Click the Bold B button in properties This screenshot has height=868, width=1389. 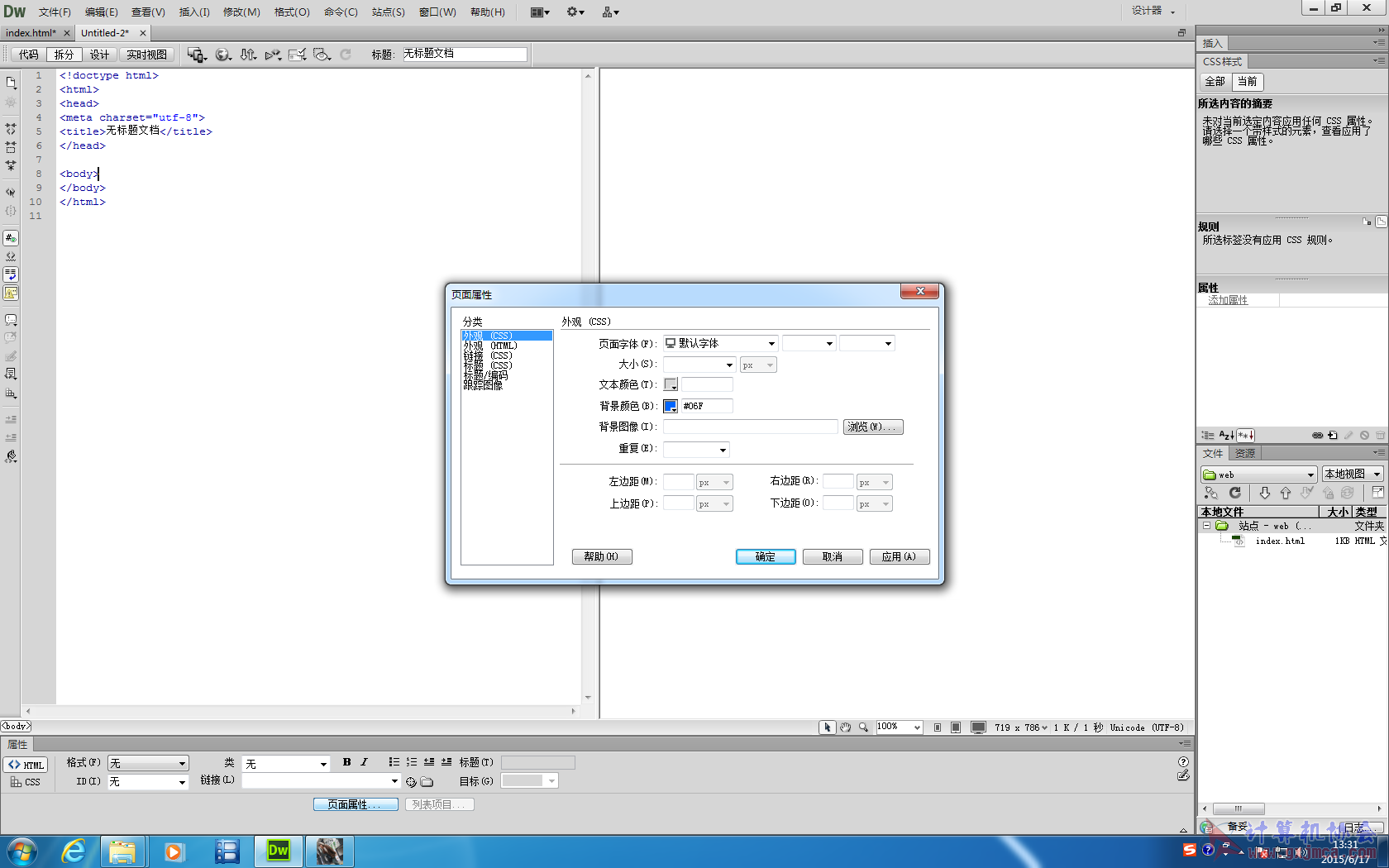tap(347, 762)
